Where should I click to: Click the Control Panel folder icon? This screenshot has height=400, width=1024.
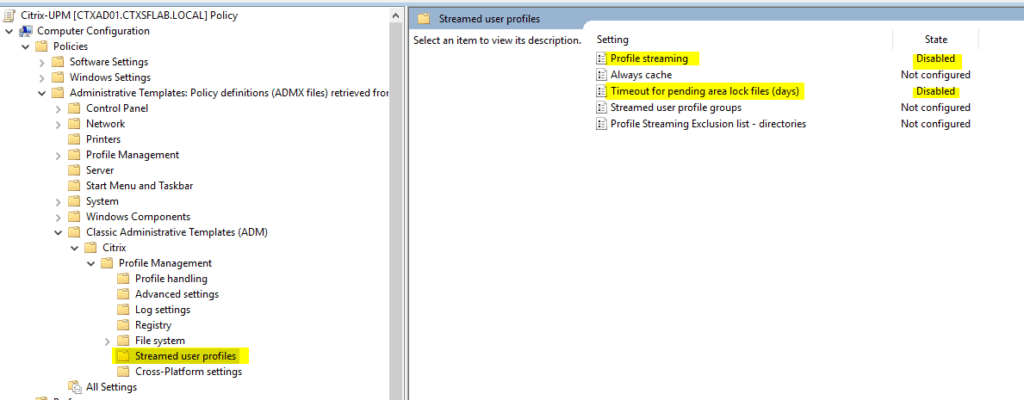(x=75, y=108)
